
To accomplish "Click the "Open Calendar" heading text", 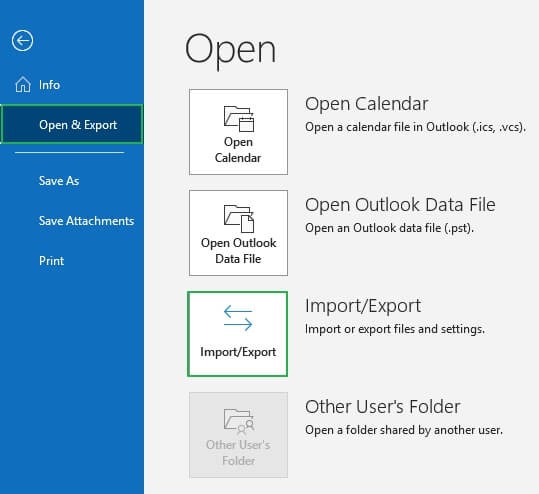I will coord(366,104).
